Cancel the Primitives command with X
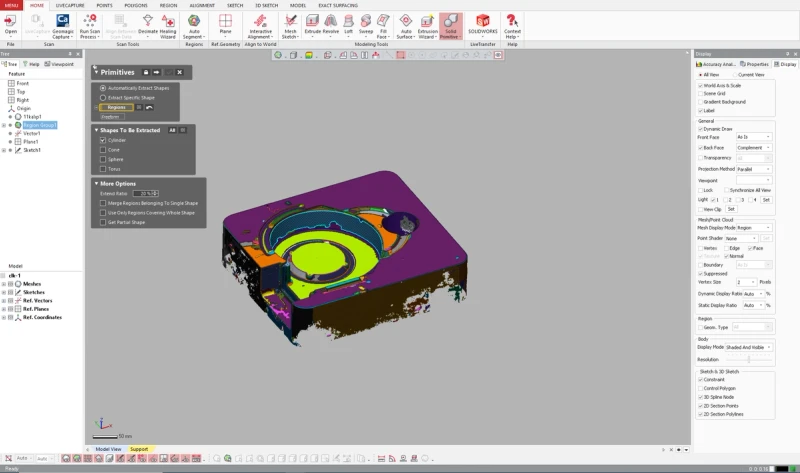This screenshot has height=473, width=800. click(x=180, y=72)
